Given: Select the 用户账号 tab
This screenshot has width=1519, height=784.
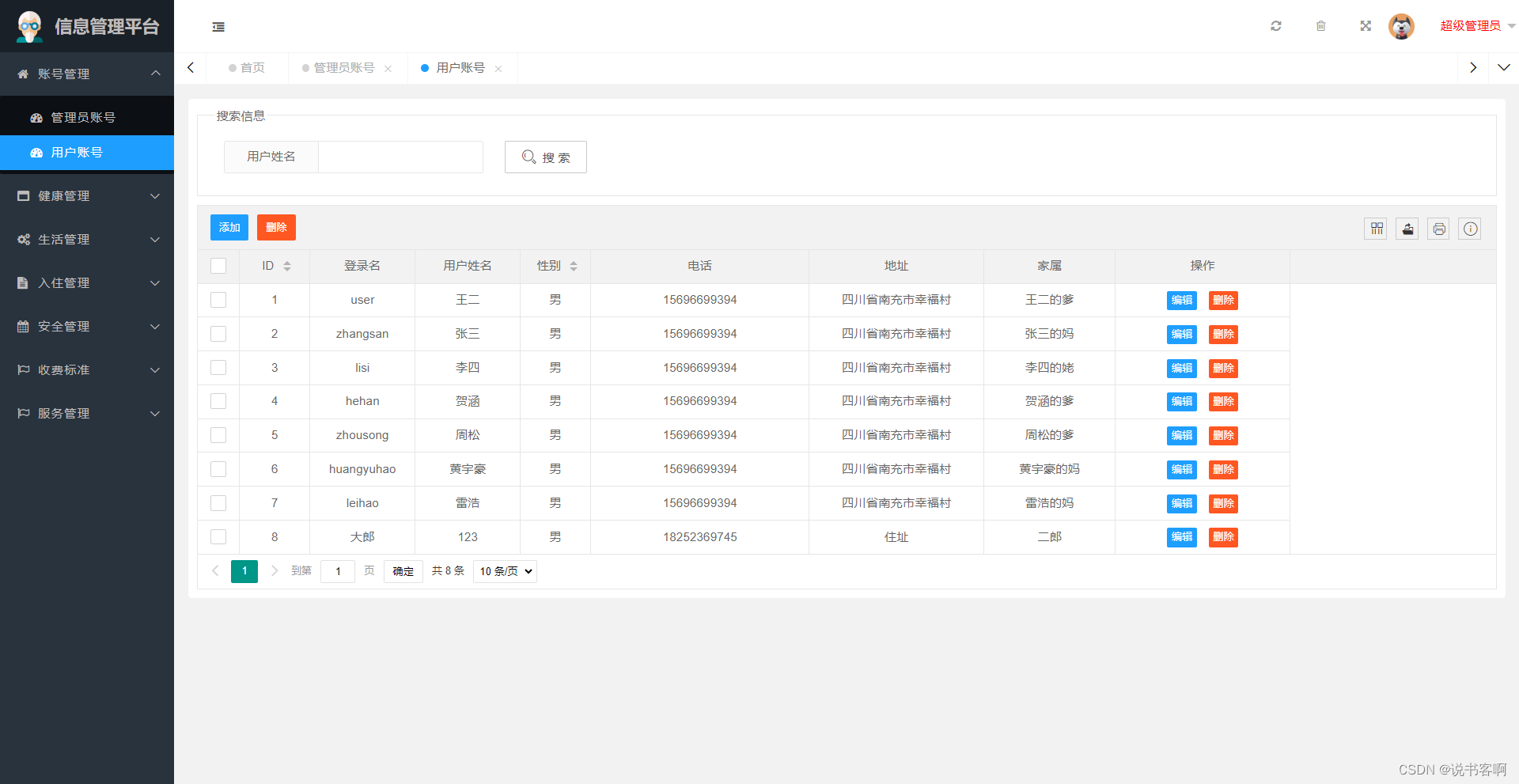Looking at the screenshot, I should tap(460, 68).
